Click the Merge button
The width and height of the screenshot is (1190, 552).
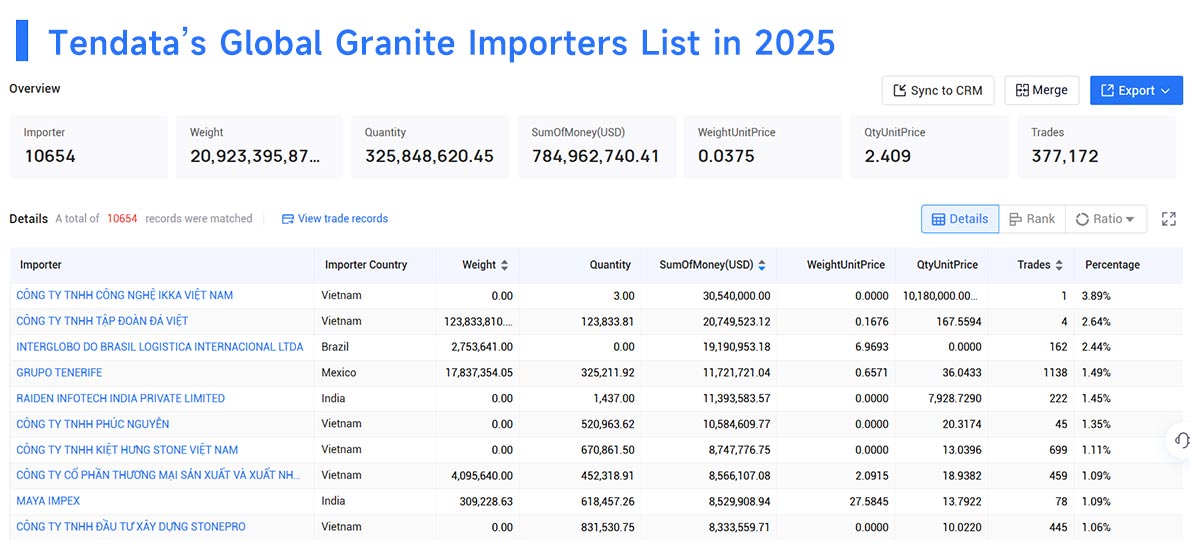1041,90
